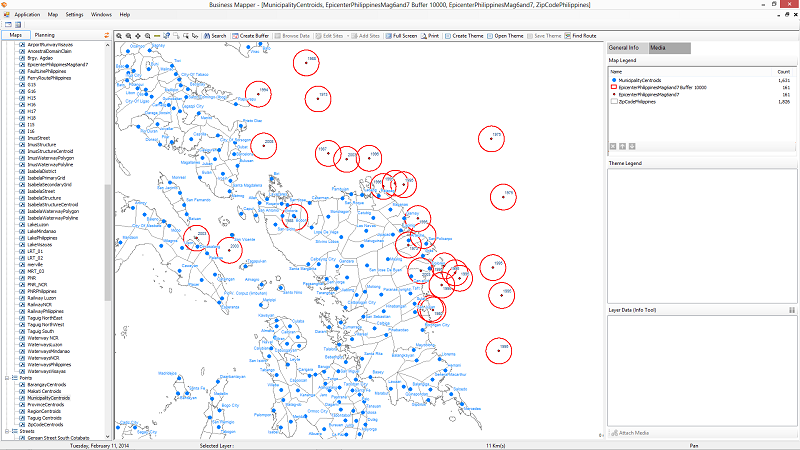This screenshot has height=450, width=800.
Task: Collapse the Points tree group
Action: click(5, 379)
